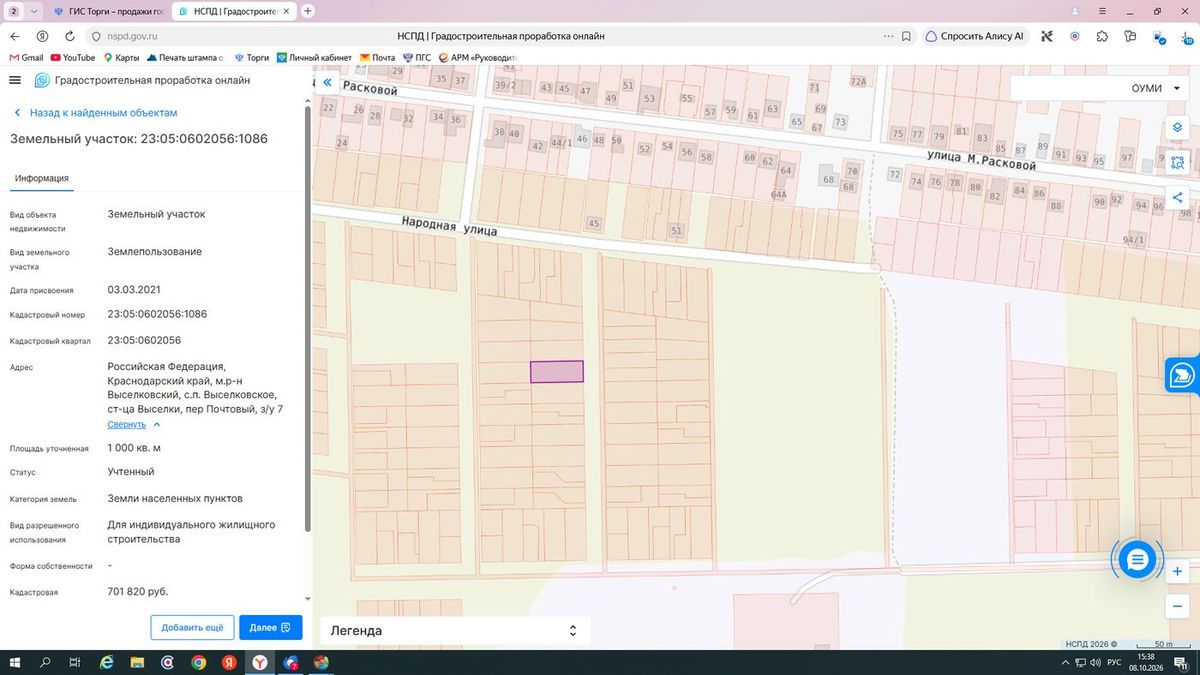The width and height of the screenshot is (1200, 675).
Task: Collapse the side panel with double-chevron icon
Action: 326,84
